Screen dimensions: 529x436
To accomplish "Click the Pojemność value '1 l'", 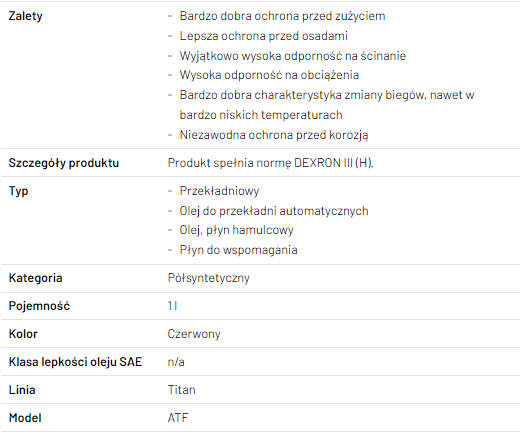I will tap(172, 306).
